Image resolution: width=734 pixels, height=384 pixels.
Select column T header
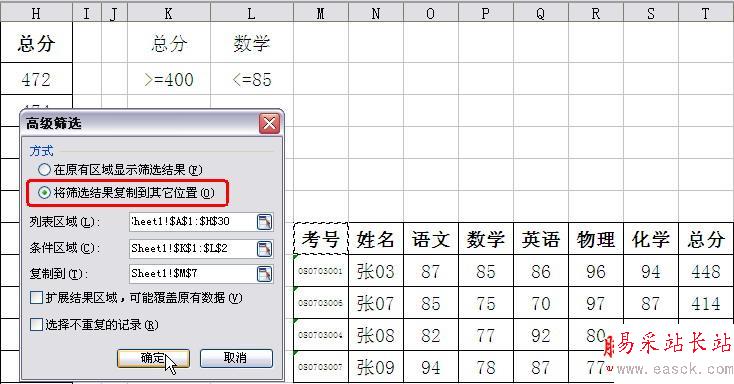(x=706, y=14)
